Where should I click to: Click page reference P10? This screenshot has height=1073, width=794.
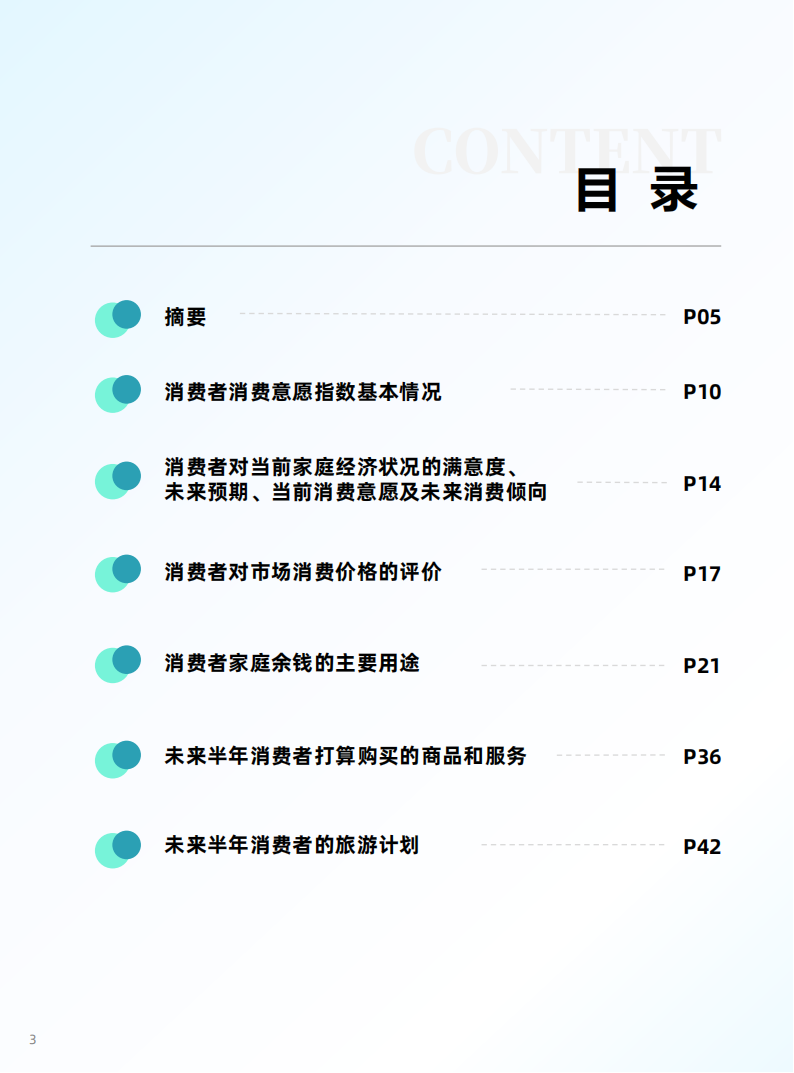coord(701,392)
